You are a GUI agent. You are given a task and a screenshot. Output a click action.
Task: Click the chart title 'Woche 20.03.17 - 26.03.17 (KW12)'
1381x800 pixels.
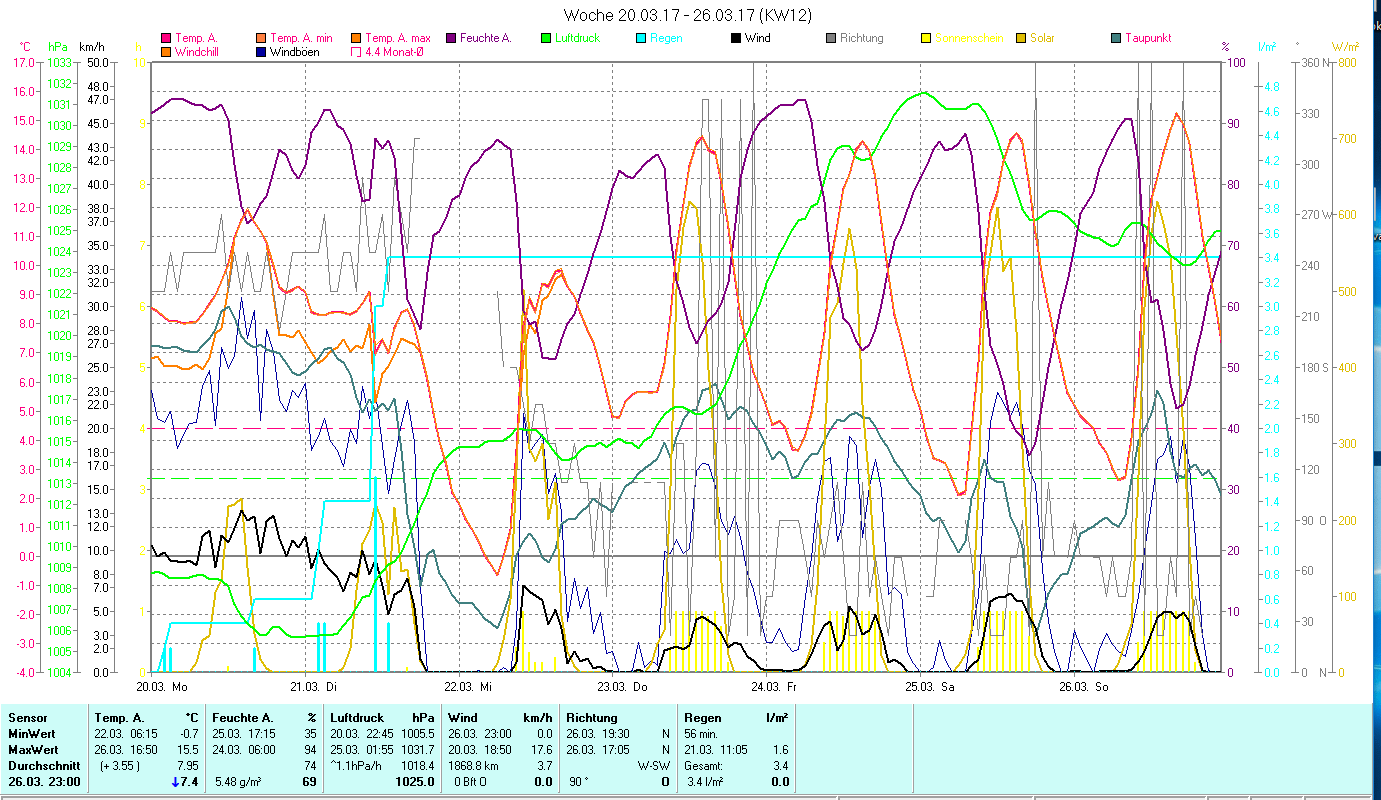pos(688,15)
